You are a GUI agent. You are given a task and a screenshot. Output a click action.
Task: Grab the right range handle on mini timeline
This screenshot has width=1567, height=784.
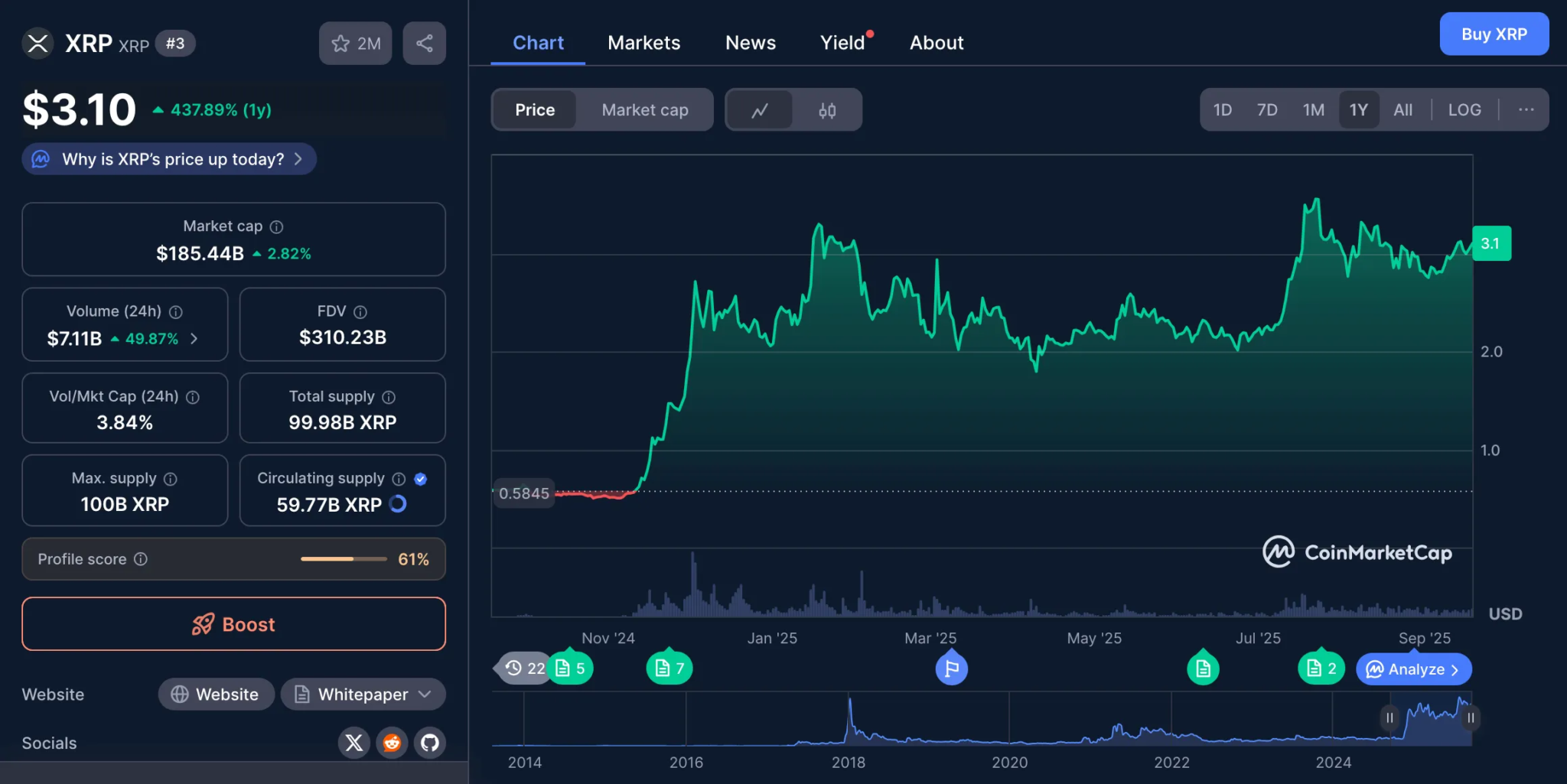[1471, 717]
